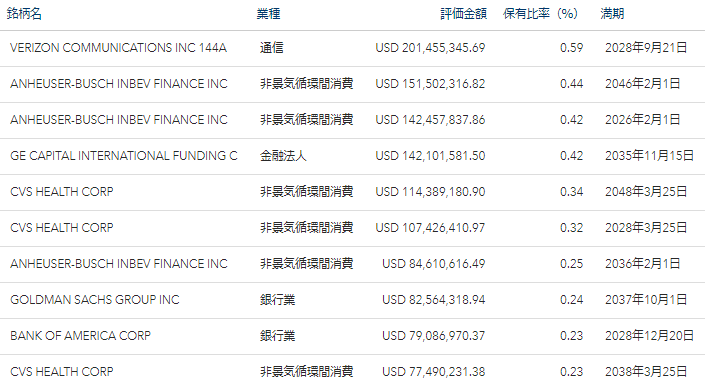The width and height of the screenshot is (718, 387).
Task: Sort by the 評価金額 column header
Action: coord(463,14)
